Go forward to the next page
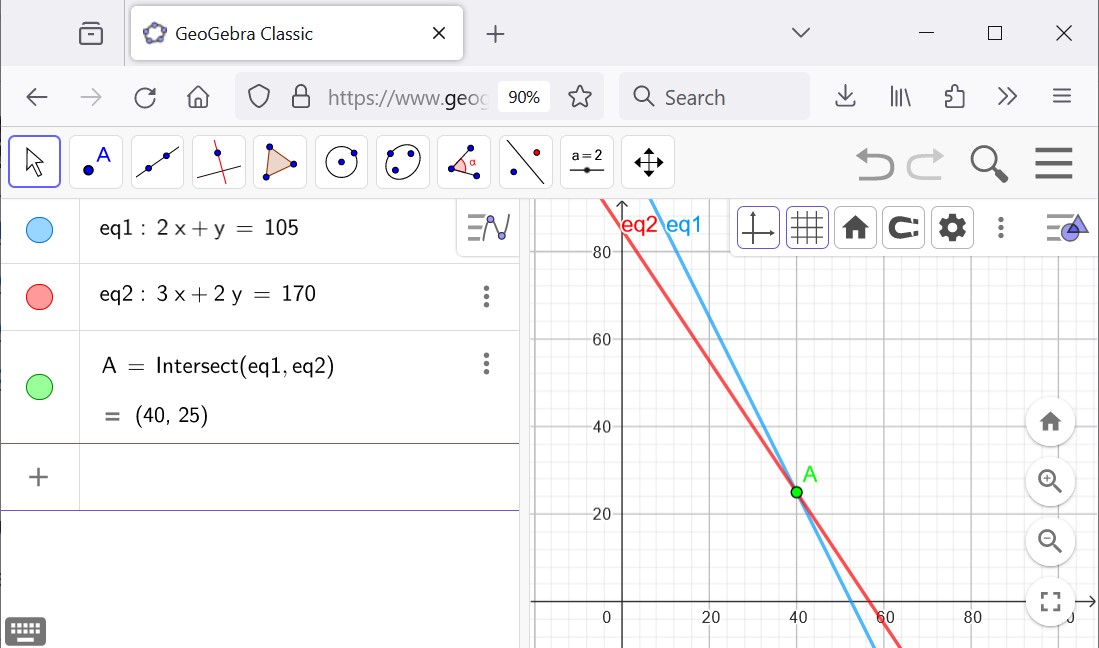This screenshot has height=648, width=1099. click(90, 97)
